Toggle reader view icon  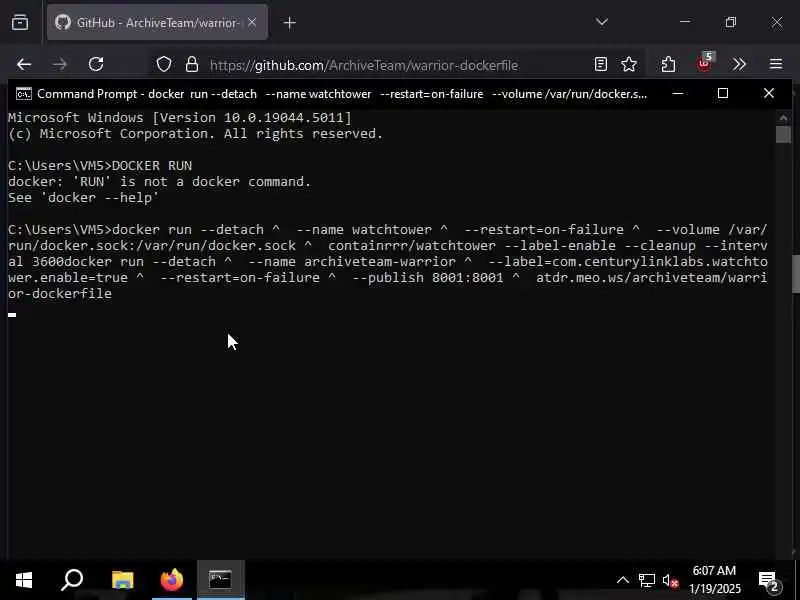[x=601, y=64]
